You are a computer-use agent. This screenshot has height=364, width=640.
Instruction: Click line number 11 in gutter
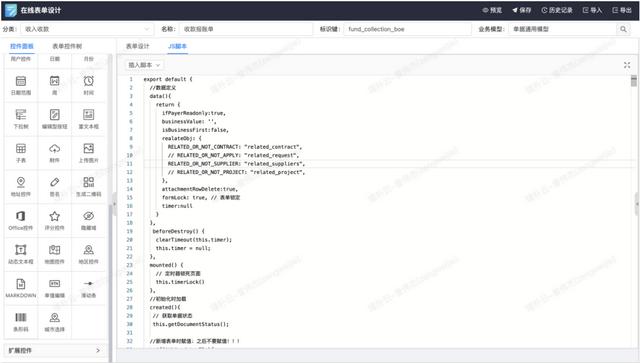point(129,164)
